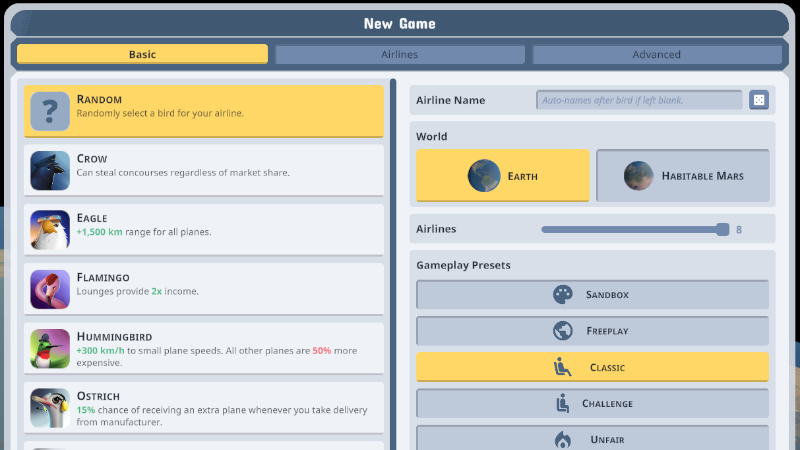Open the Airlines tab
The width and height of the screenshot is (800, 450).
click(399, 54)
